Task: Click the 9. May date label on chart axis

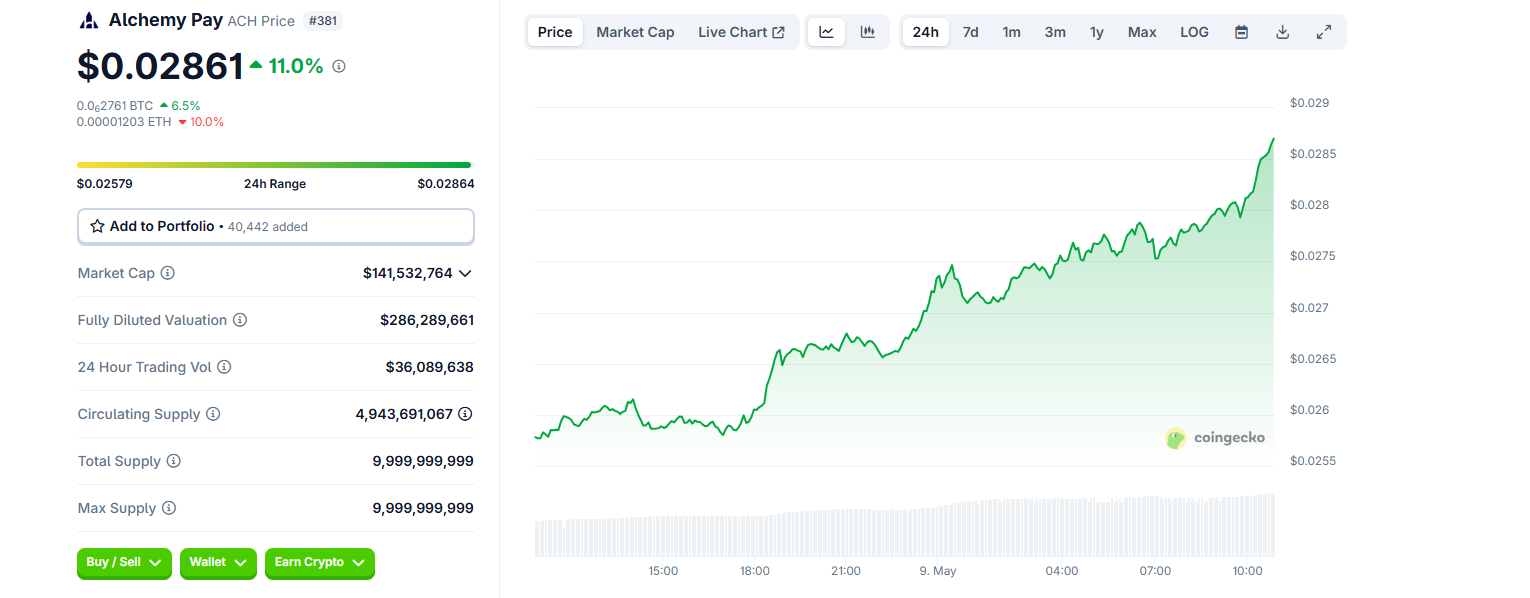Action: [938, 571]
